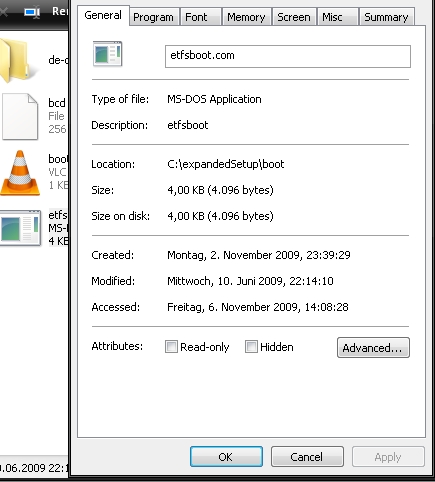Enable the Read-only checkbox
The height and width of the screenshot is (482, 435).
pos(171,347)
